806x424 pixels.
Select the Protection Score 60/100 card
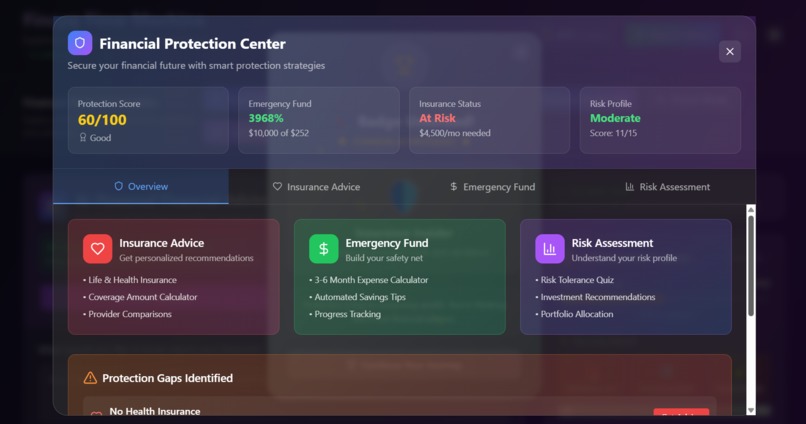[148, 120]
